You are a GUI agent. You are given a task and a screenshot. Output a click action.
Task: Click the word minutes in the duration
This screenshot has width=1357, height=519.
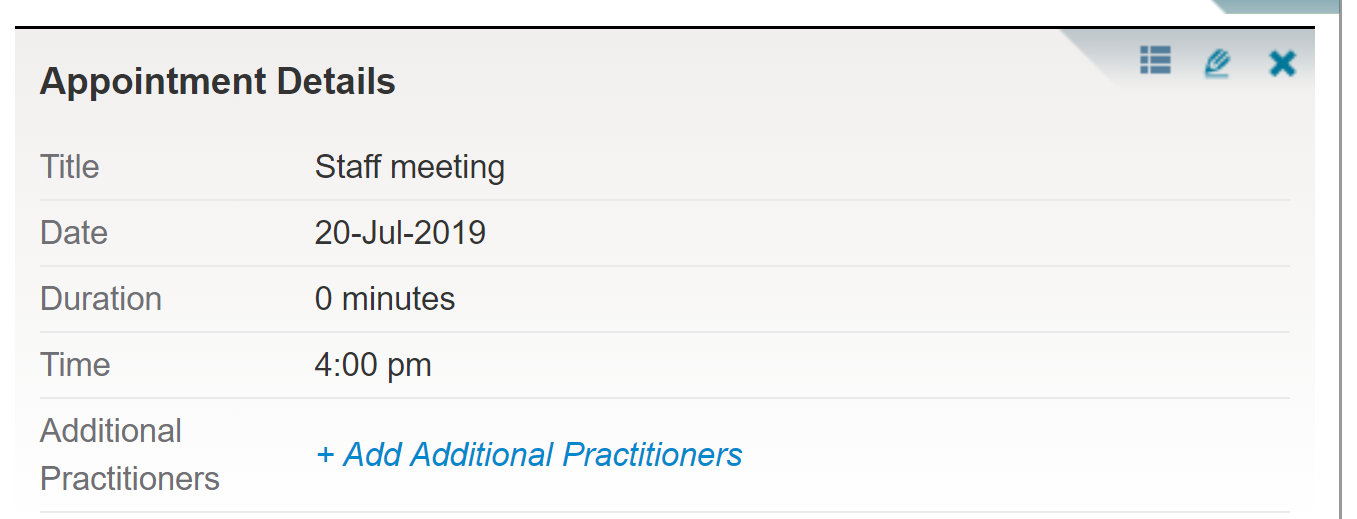point(399,299)
